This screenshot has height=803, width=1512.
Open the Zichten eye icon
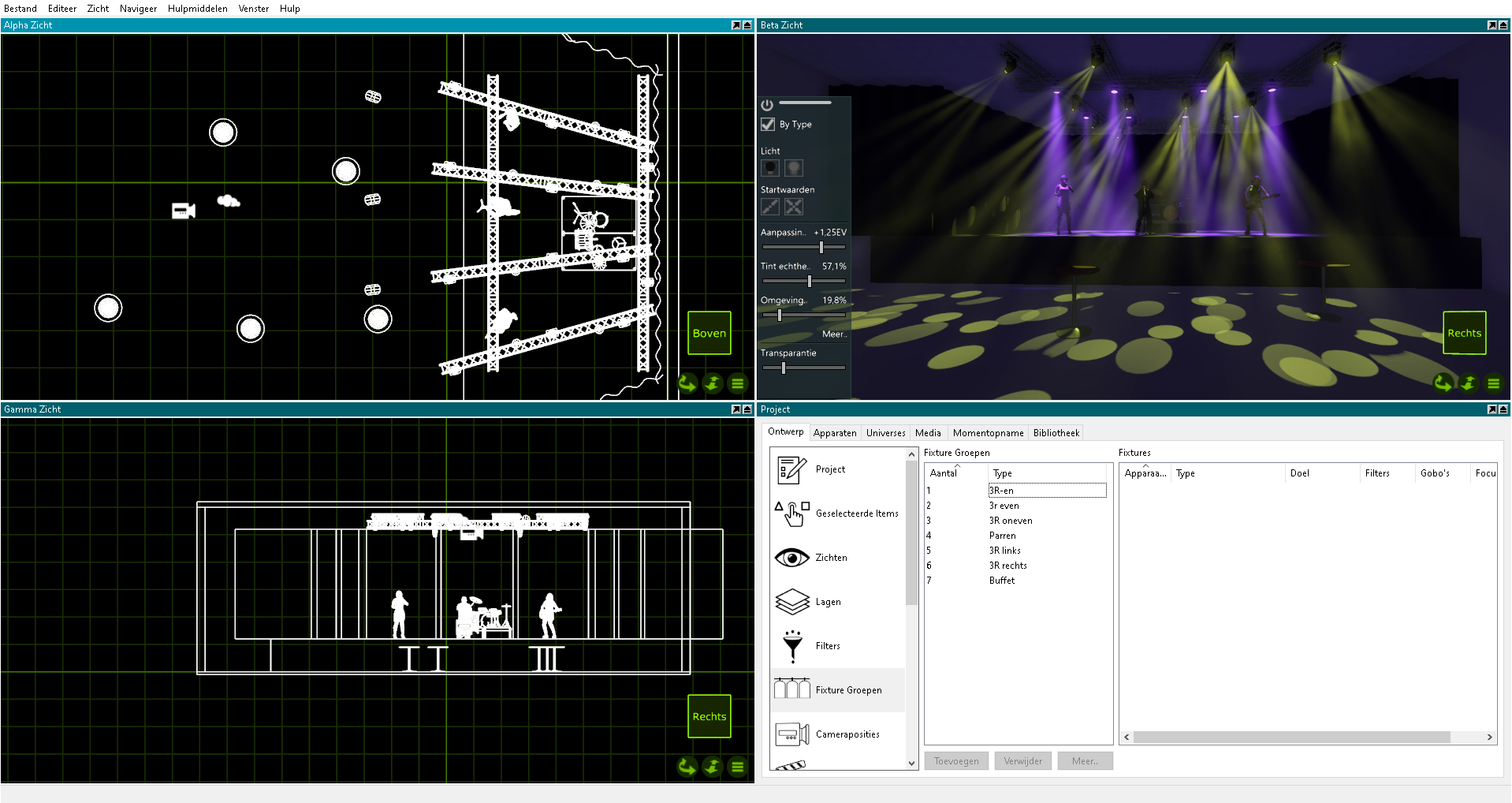click(791, 558)
